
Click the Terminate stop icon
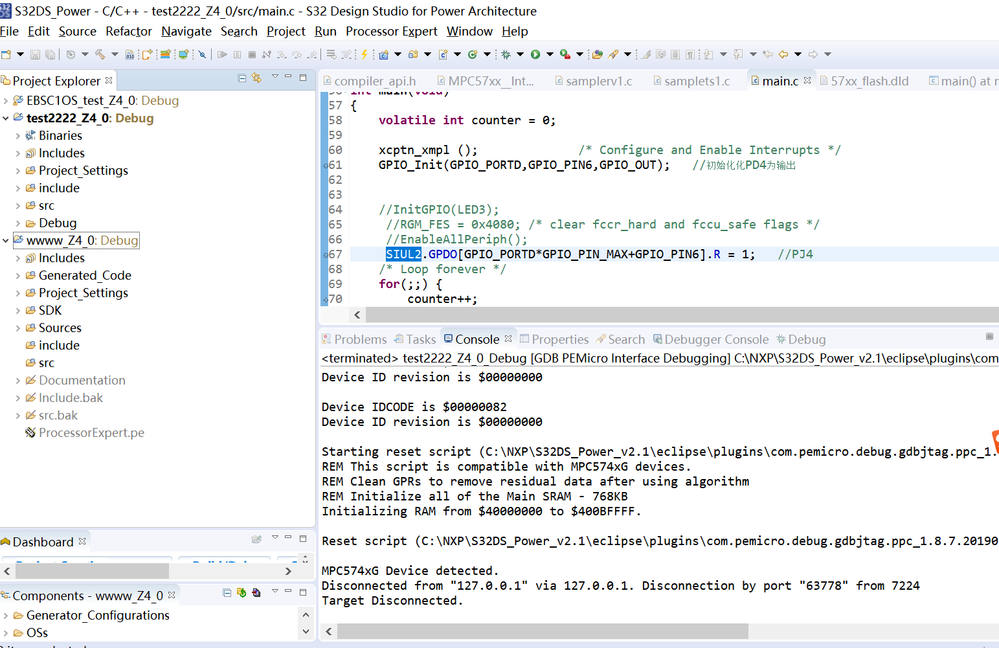252,55
